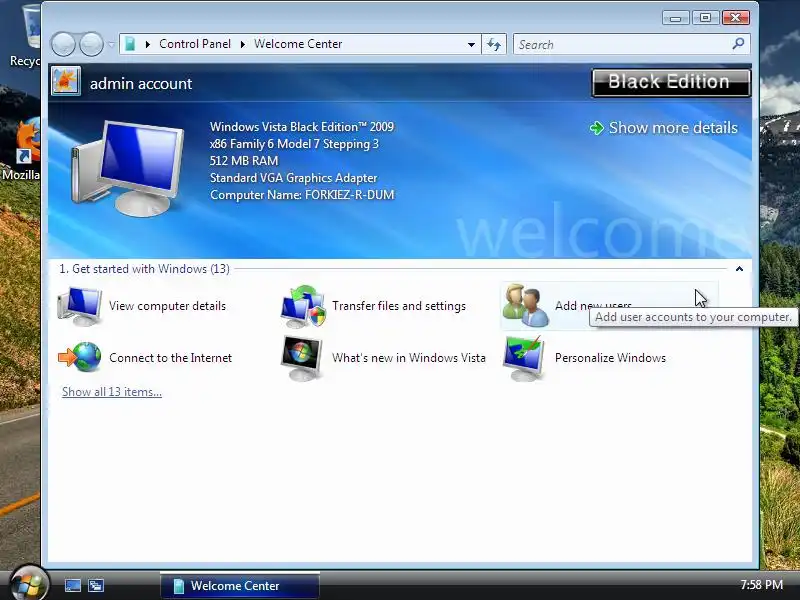Click the Back navigation button

coord(63,44)
